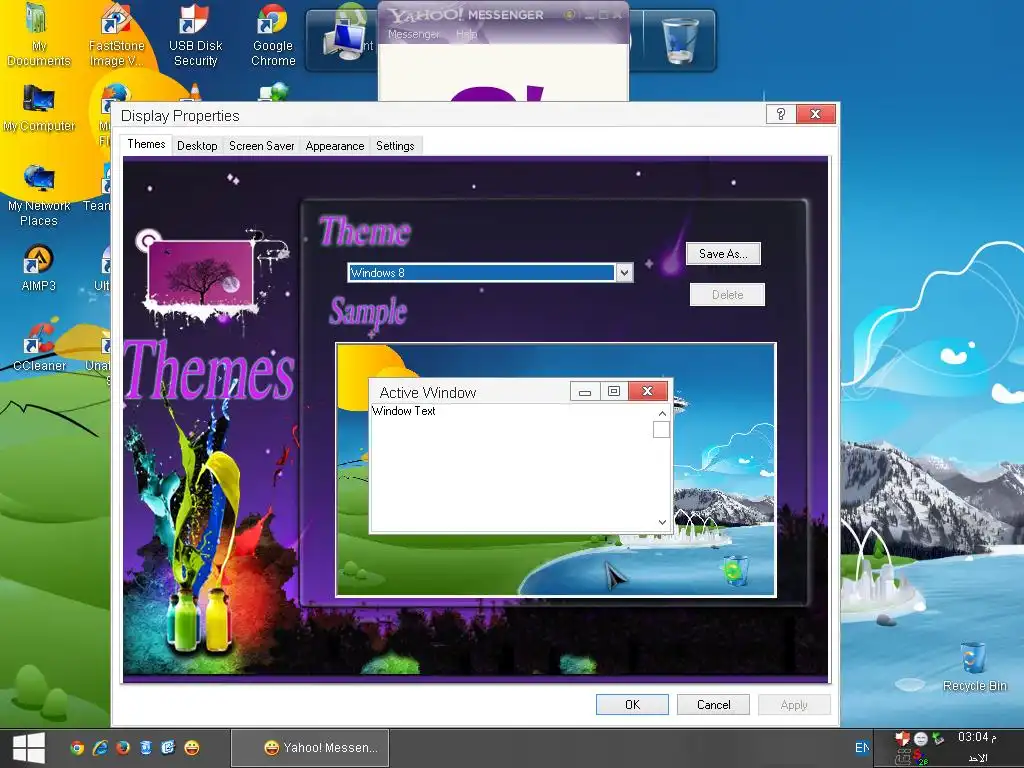This screenshot has height=768, width=1024.
Task: Close the Display Properties dialog
Action: [816, 114]
